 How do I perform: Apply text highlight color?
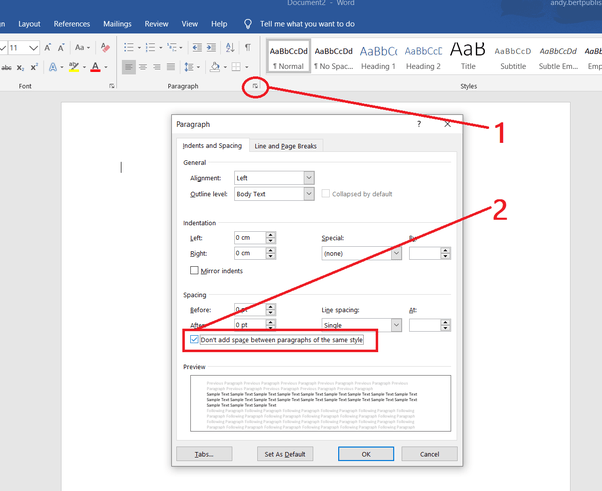tap(74, 67)
